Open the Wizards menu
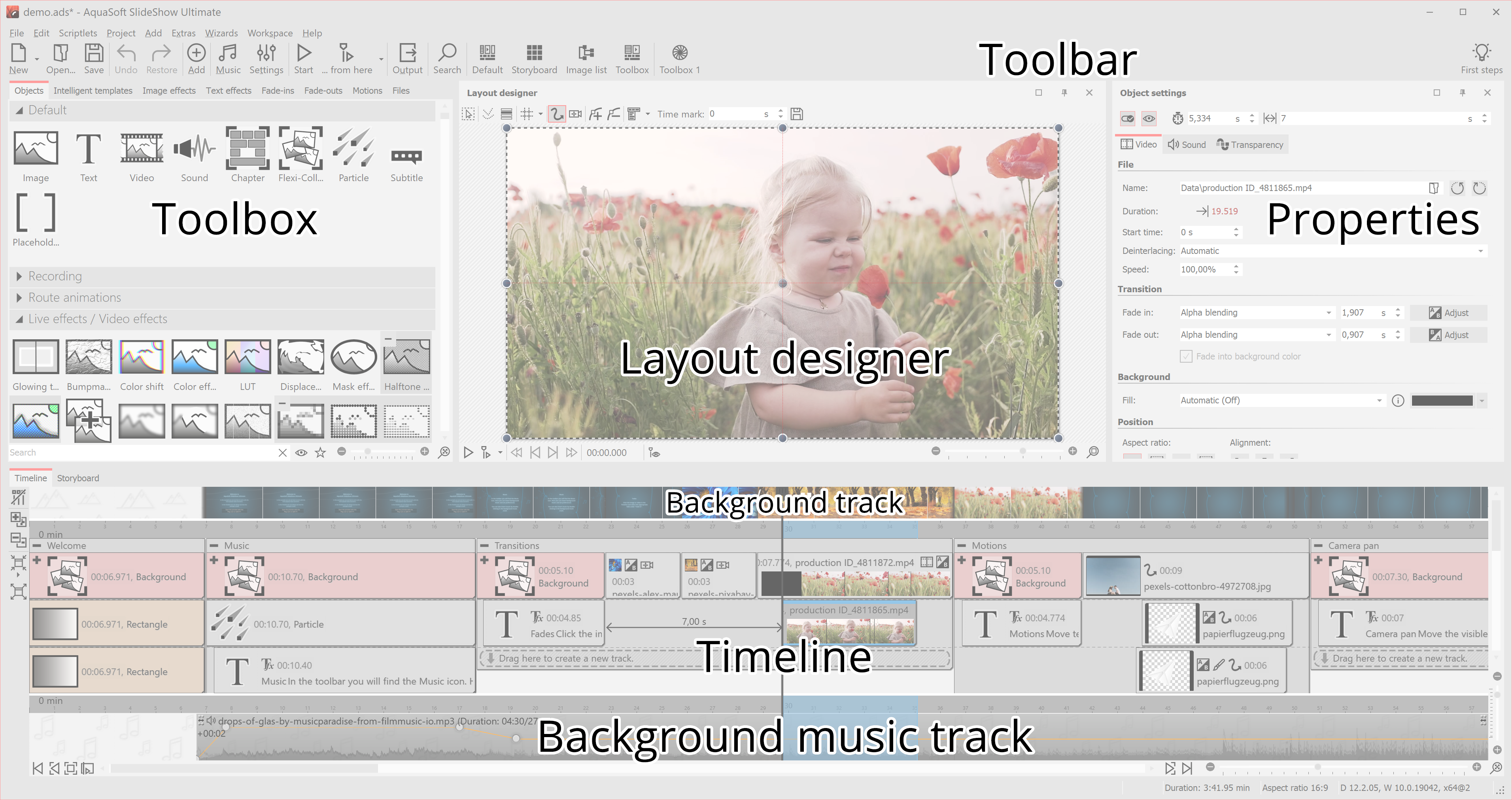 (x=221, y=33)
